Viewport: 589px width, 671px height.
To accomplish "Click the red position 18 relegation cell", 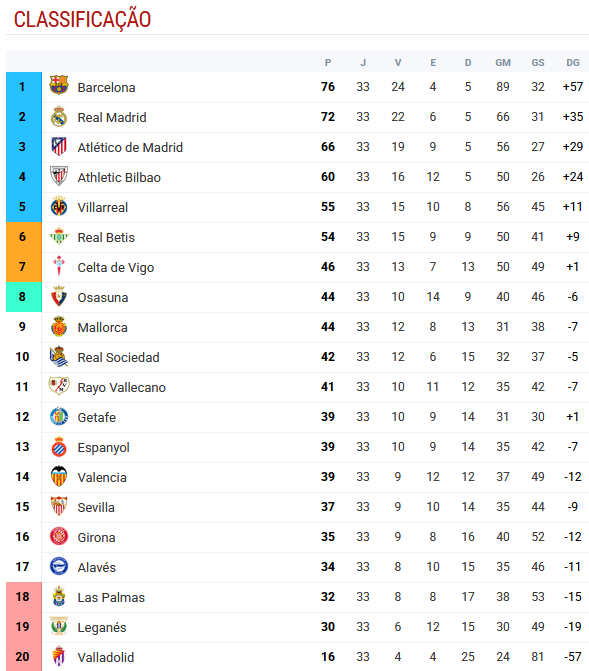I will 24,597.
